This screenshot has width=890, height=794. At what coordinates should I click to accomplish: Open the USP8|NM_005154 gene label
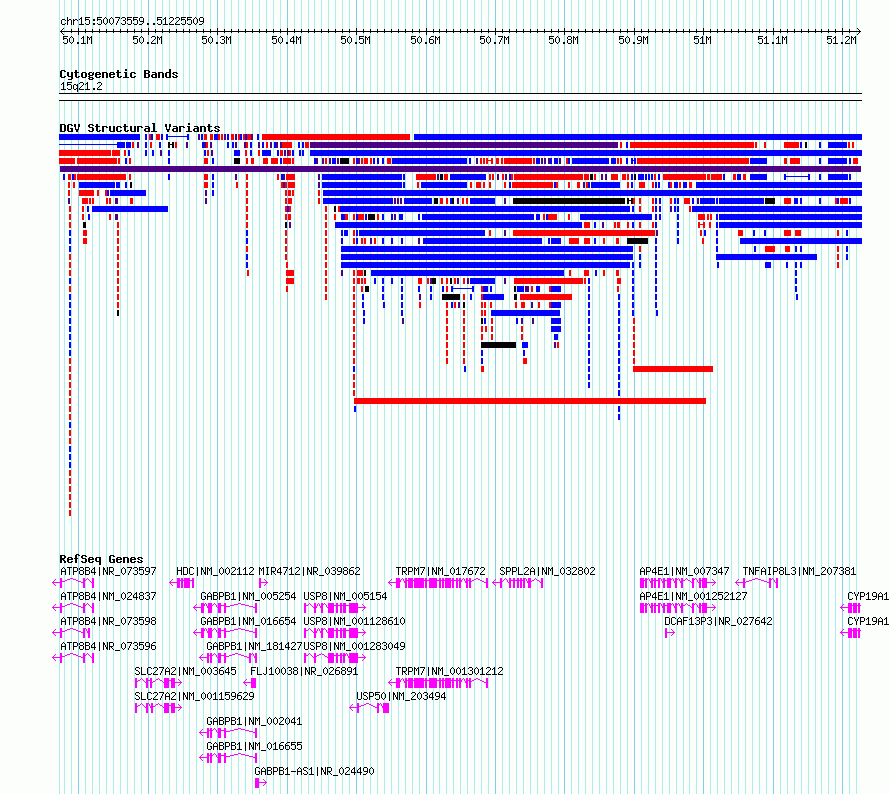(x=345, y=596)
